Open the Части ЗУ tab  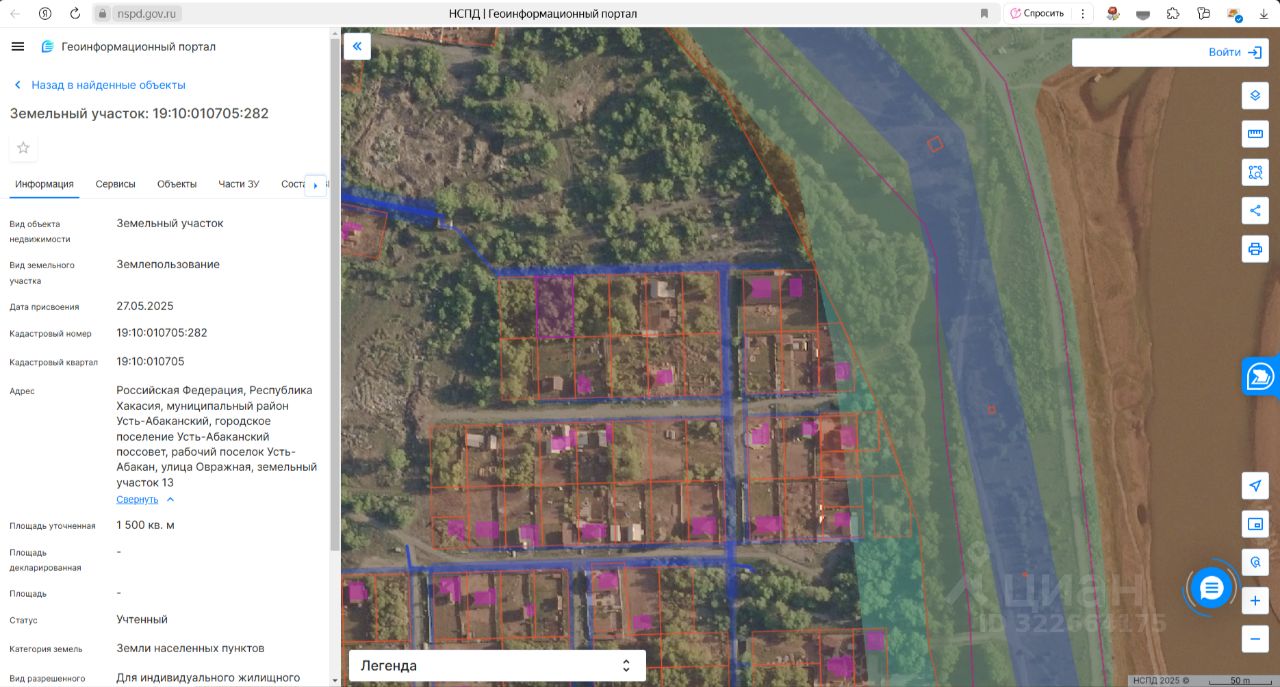239,184
